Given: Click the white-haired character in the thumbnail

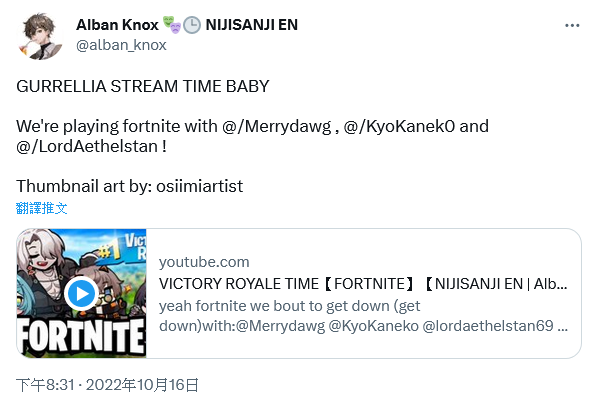Looking at the screenshot, I should [x=44, y=263].
